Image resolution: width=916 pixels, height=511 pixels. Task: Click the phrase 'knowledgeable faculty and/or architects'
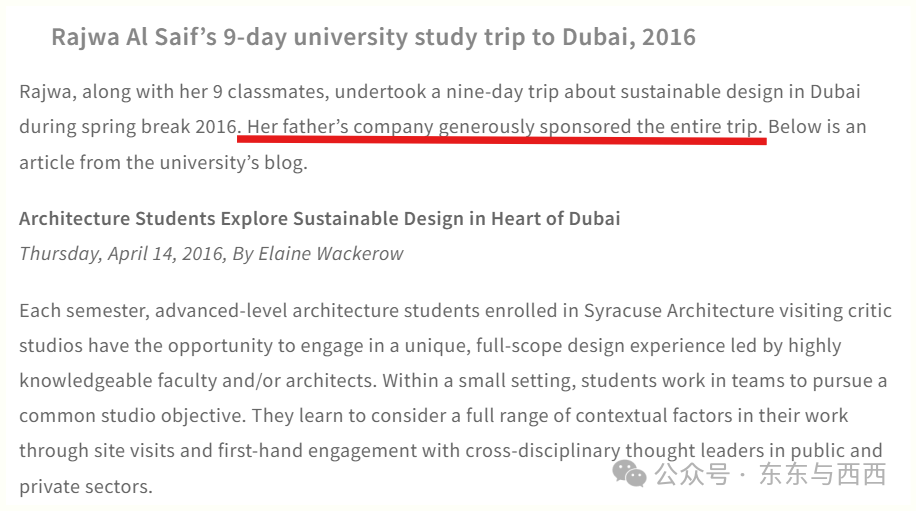pos(198,381)
